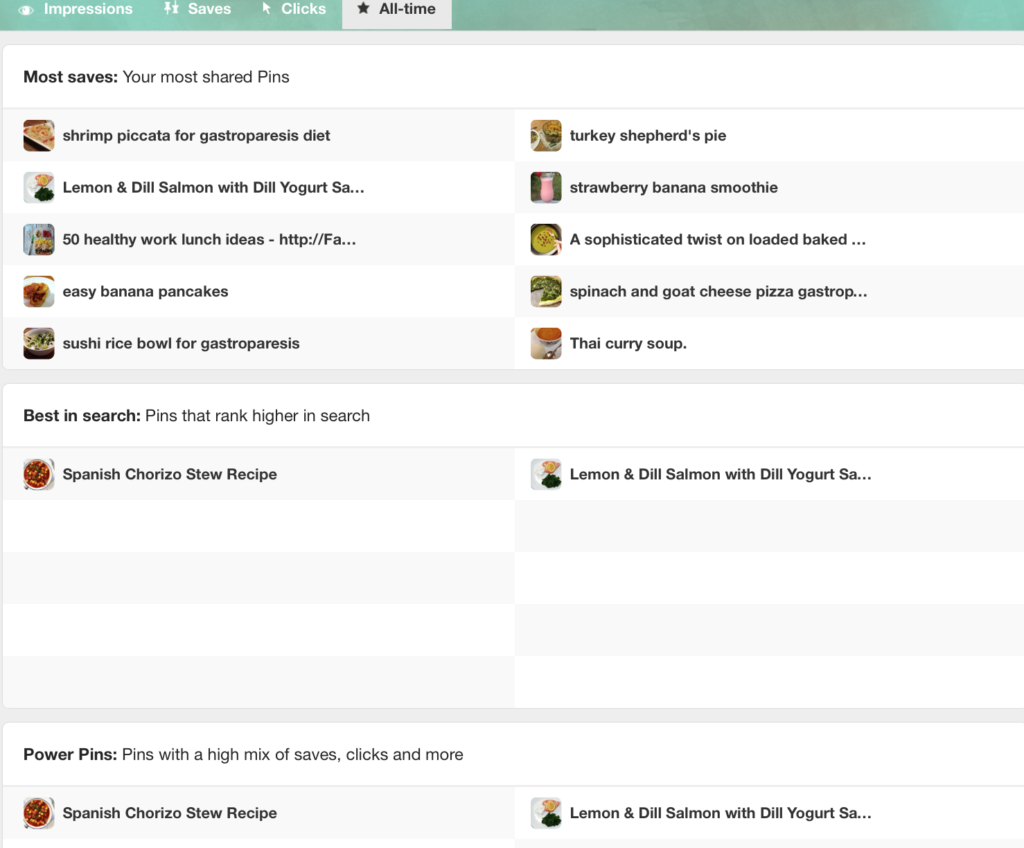Image resolution: width=1024 pixels, height=848 pixels.
Task: Click Spanish Chorizo Stew Recipe in Best in search
Action: click(x=169, y=475)
